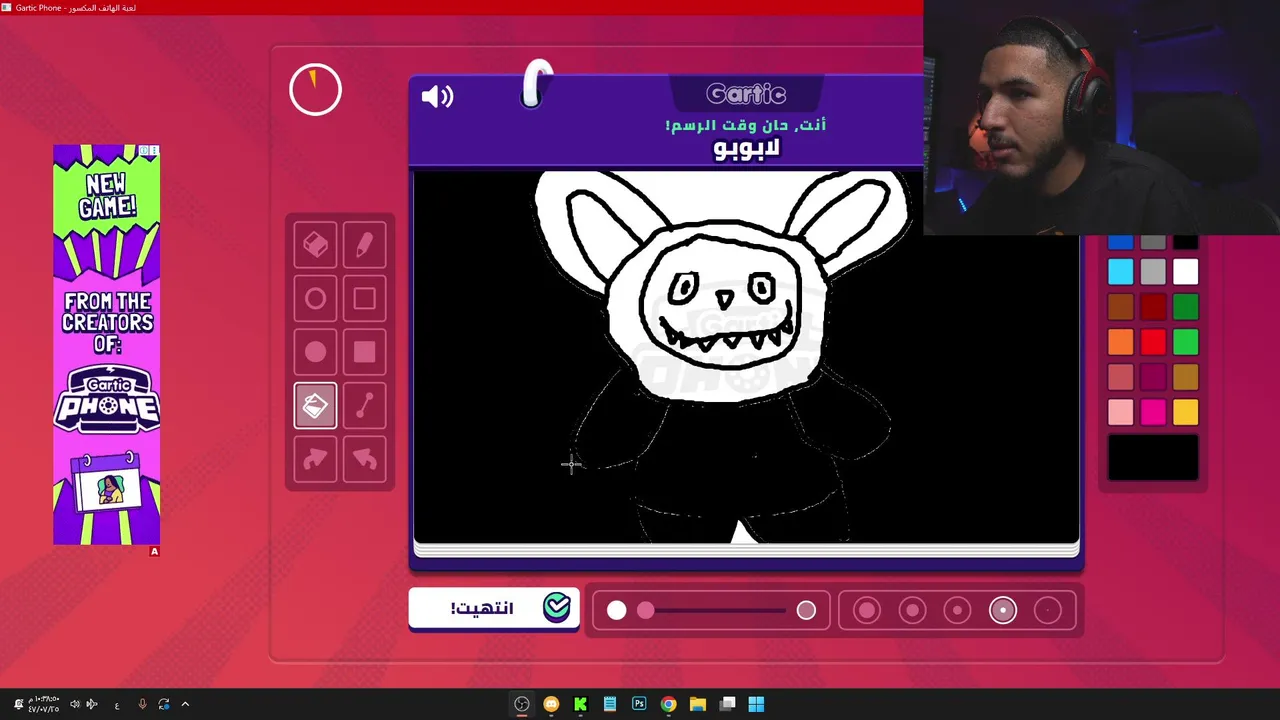Set brush to the medium size

957,610
